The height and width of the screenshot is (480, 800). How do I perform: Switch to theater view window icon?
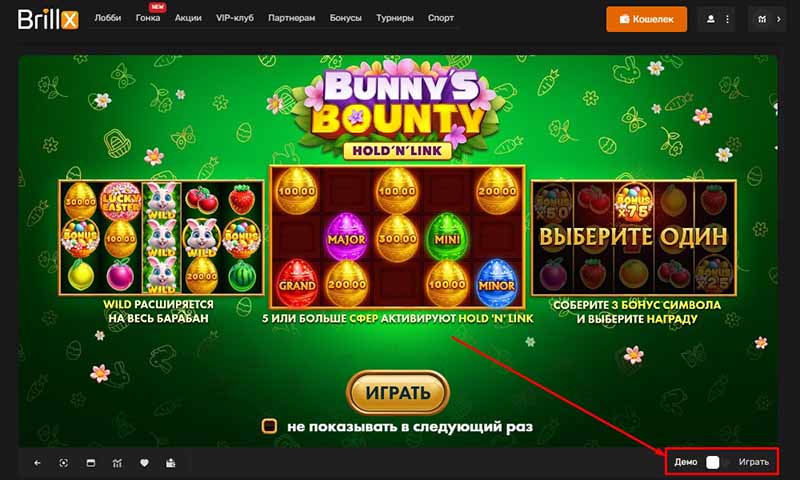(91, 463)
